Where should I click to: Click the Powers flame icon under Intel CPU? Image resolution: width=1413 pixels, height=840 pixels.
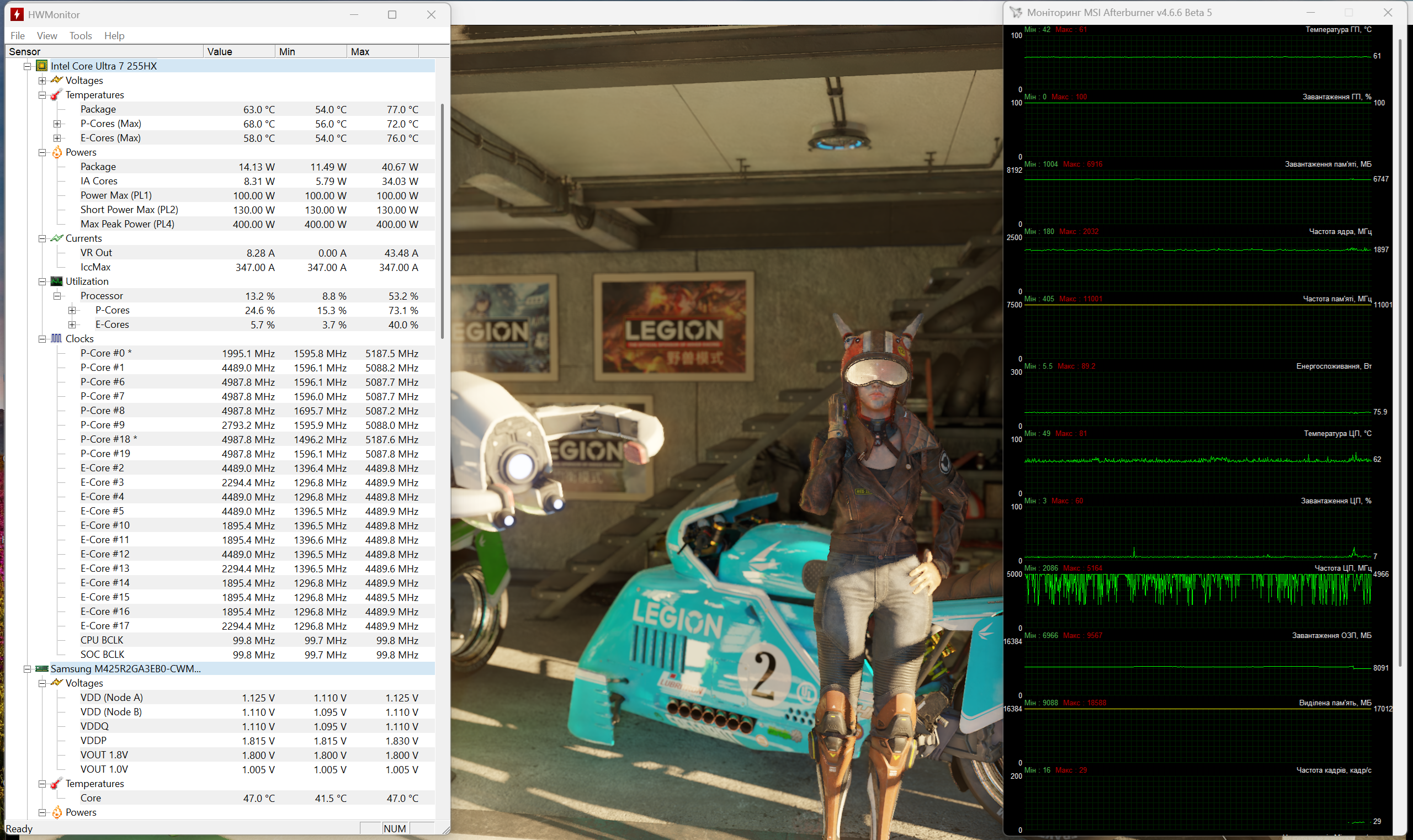pos(57,152)
